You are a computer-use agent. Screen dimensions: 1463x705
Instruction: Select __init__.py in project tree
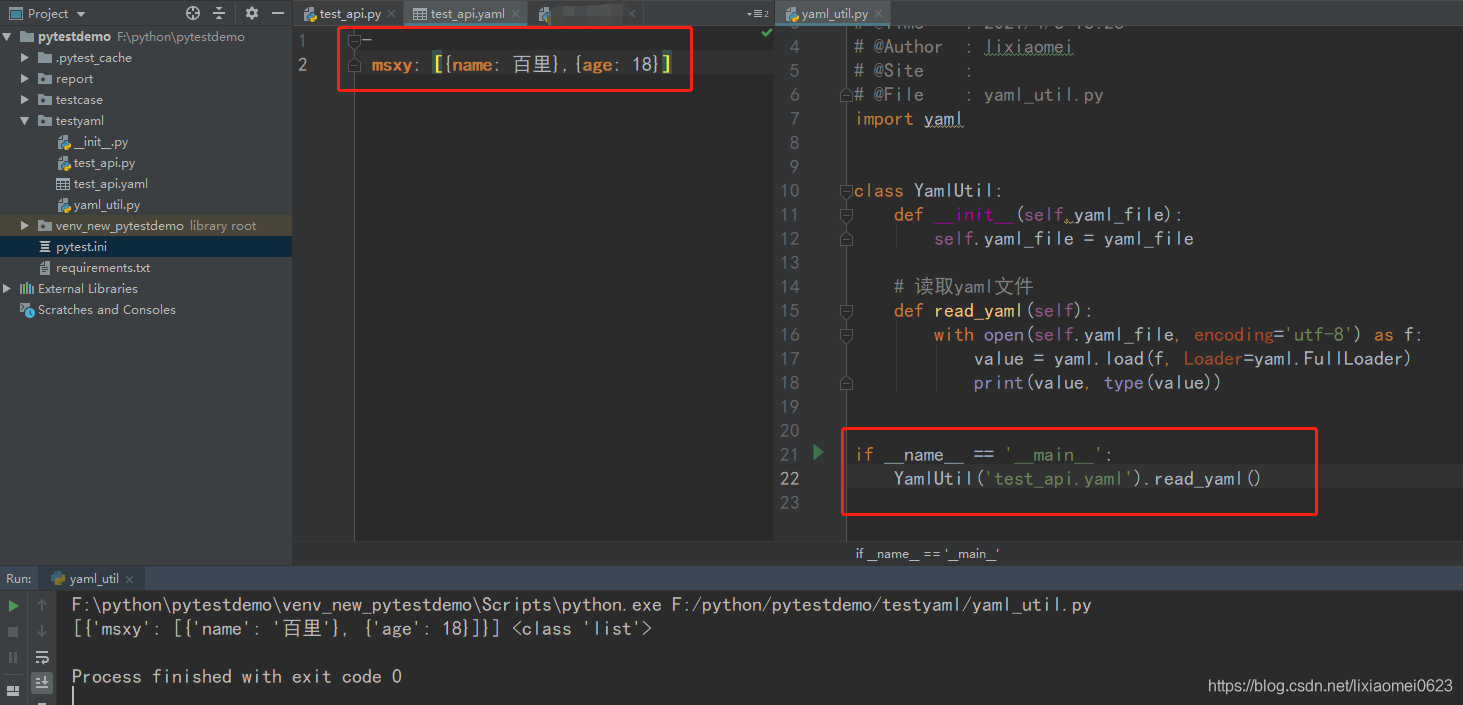pyautogui.click(x=101, y=142)
